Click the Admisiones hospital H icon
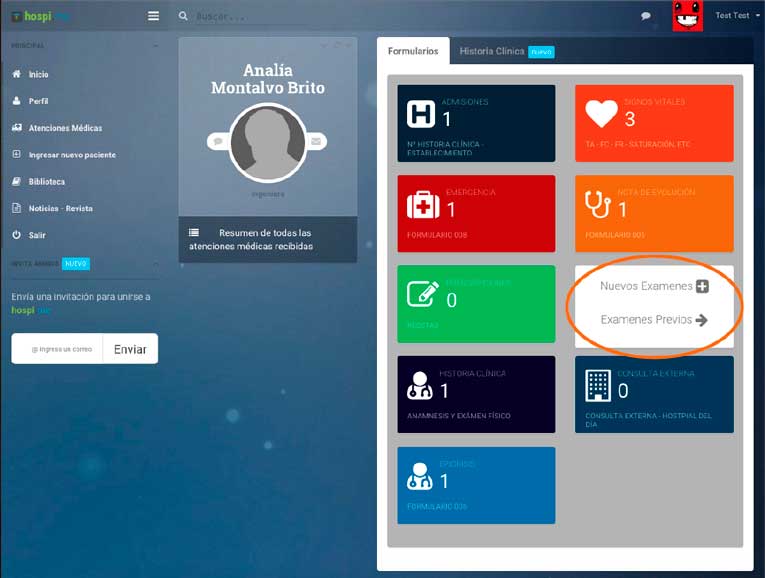 point(421,114)
